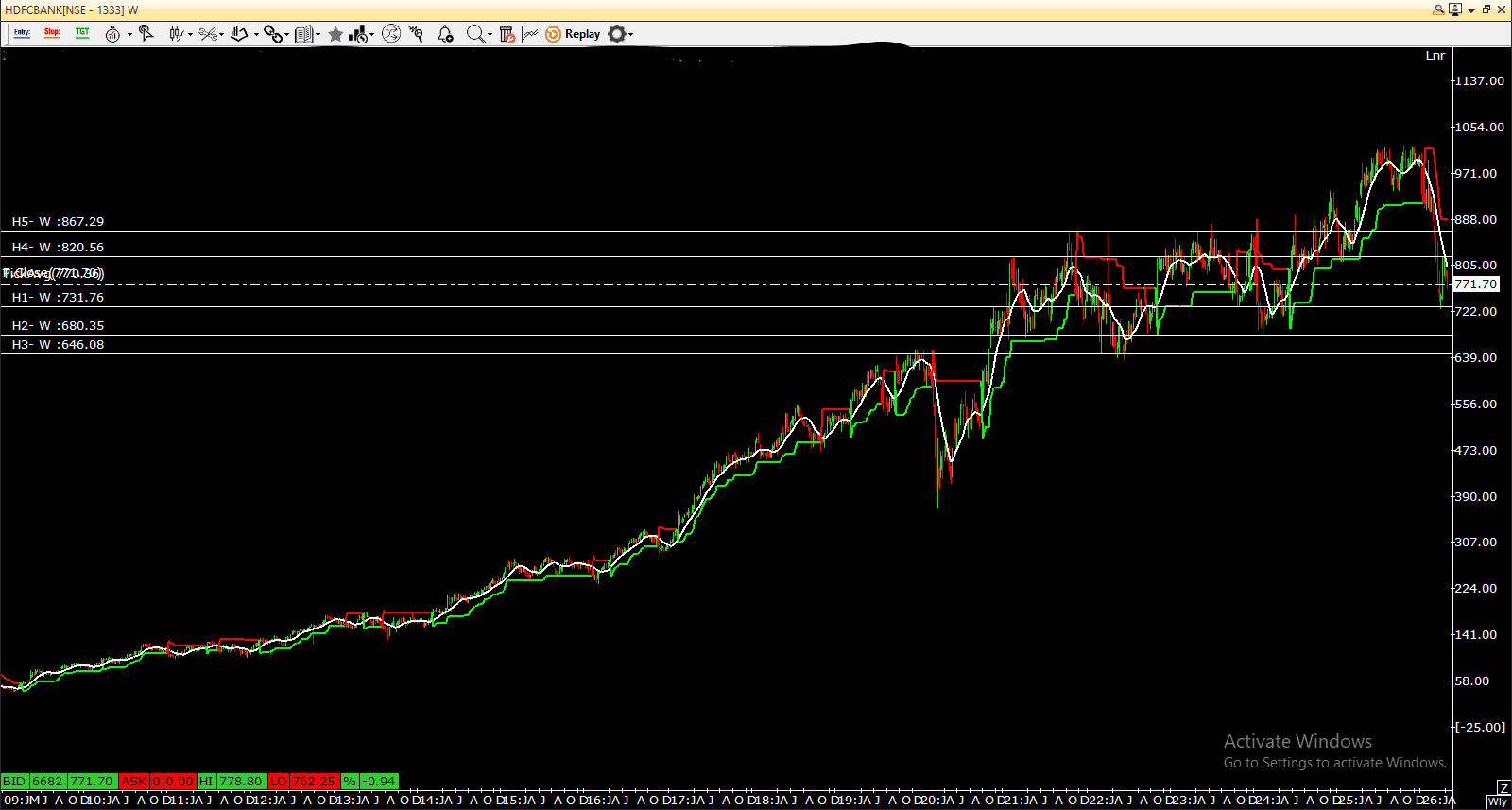Expand the bar chart clock dropdown arrow
This screenshot has height=810, width=1512.
click(372, 35)
